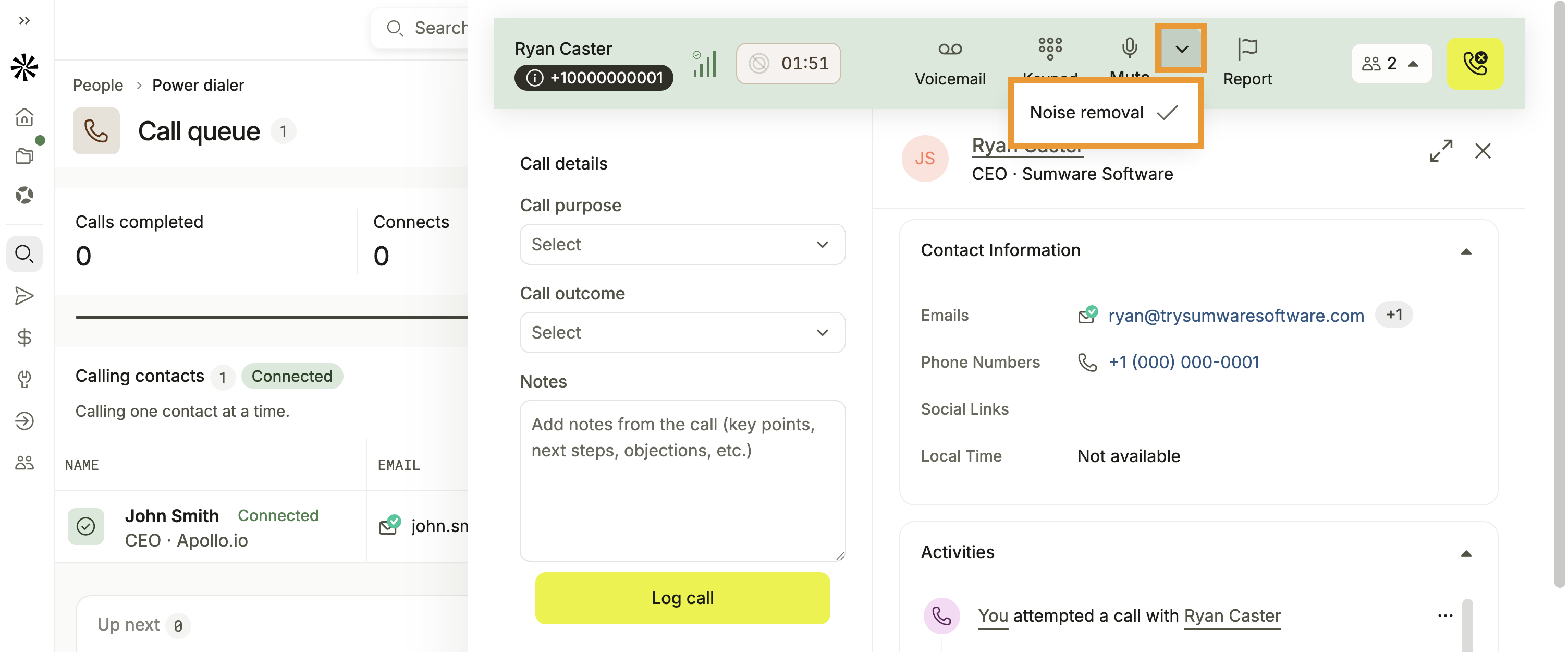
Task: Open the audio options chevron next to Mute
Action: 1181,49
